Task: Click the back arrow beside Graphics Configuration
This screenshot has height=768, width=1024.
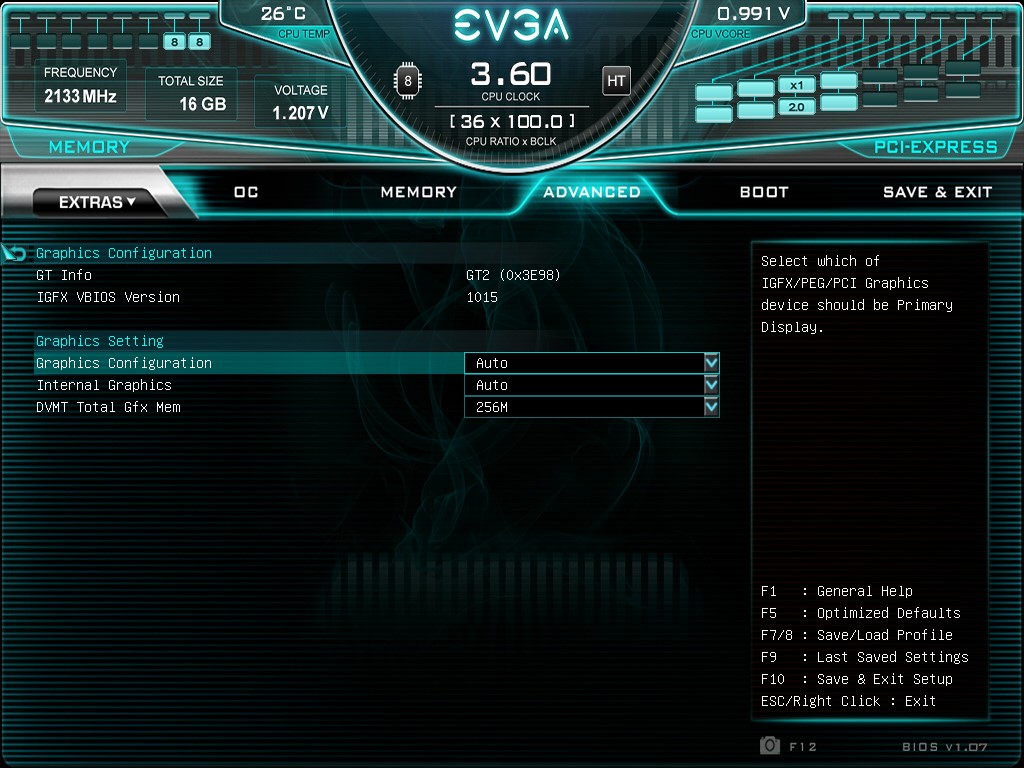Action: click(14, 253)
